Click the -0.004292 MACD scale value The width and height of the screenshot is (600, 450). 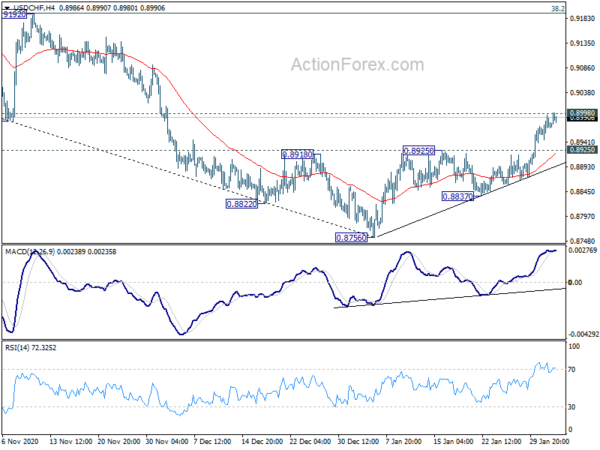[x=584, y=334]
